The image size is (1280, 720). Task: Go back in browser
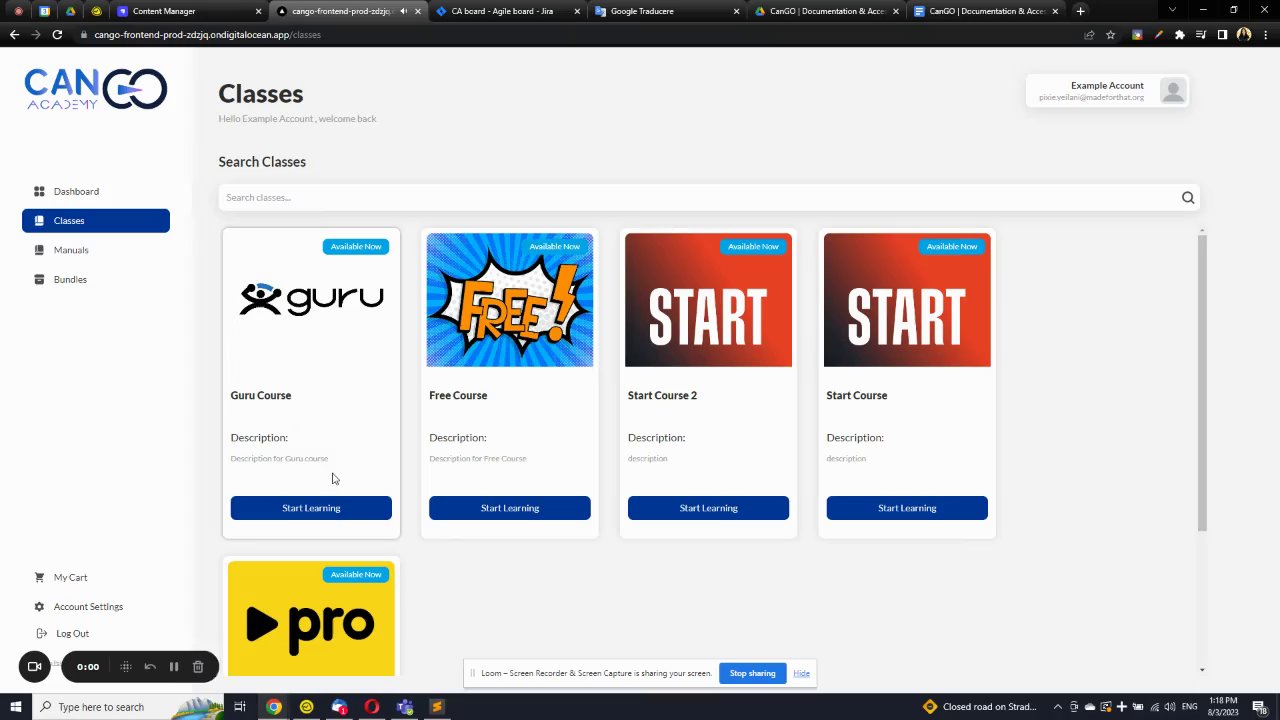coord(14,35)
